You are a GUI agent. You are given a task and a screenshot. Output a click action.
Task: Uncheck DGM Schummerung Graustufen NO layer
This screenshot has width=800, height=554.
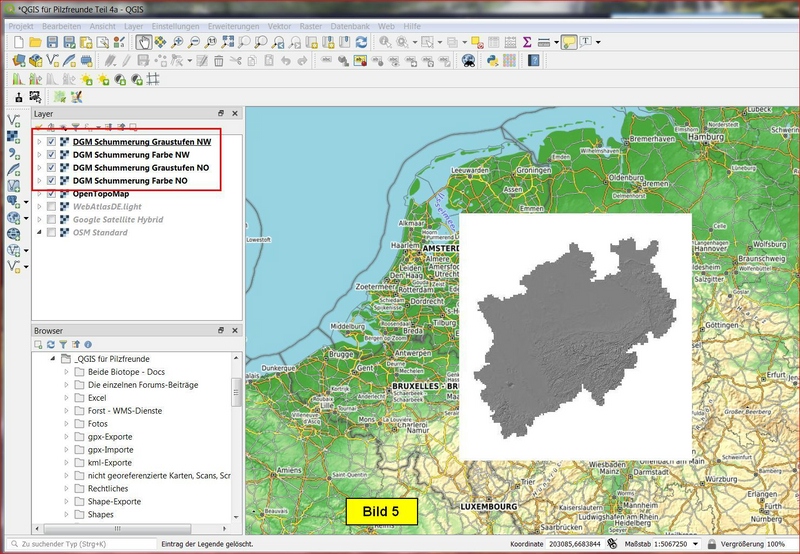(x=51, y=168)
